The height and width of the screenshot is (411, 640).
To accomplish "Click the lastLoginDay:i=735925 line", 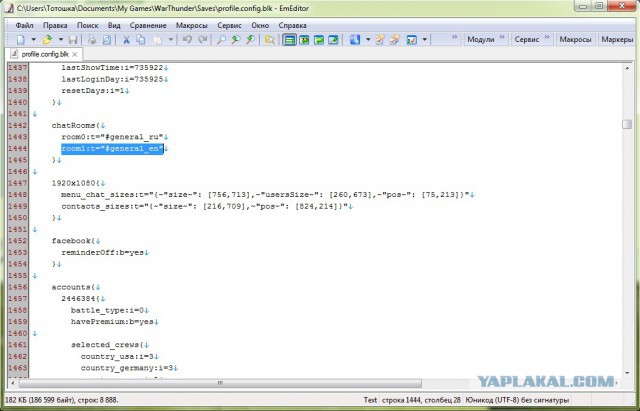I will coord(112,79).
